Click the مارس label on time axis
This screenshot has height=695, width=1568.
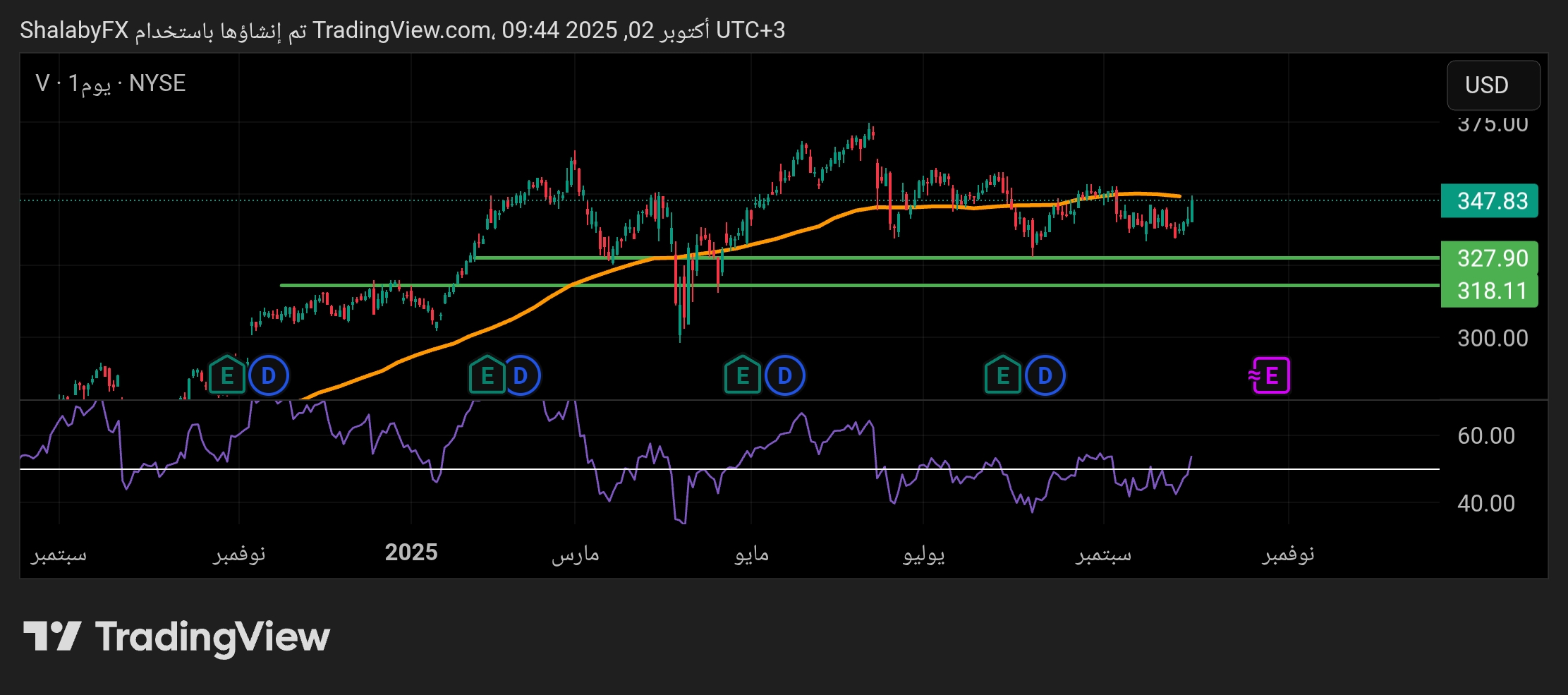(575, 554)
